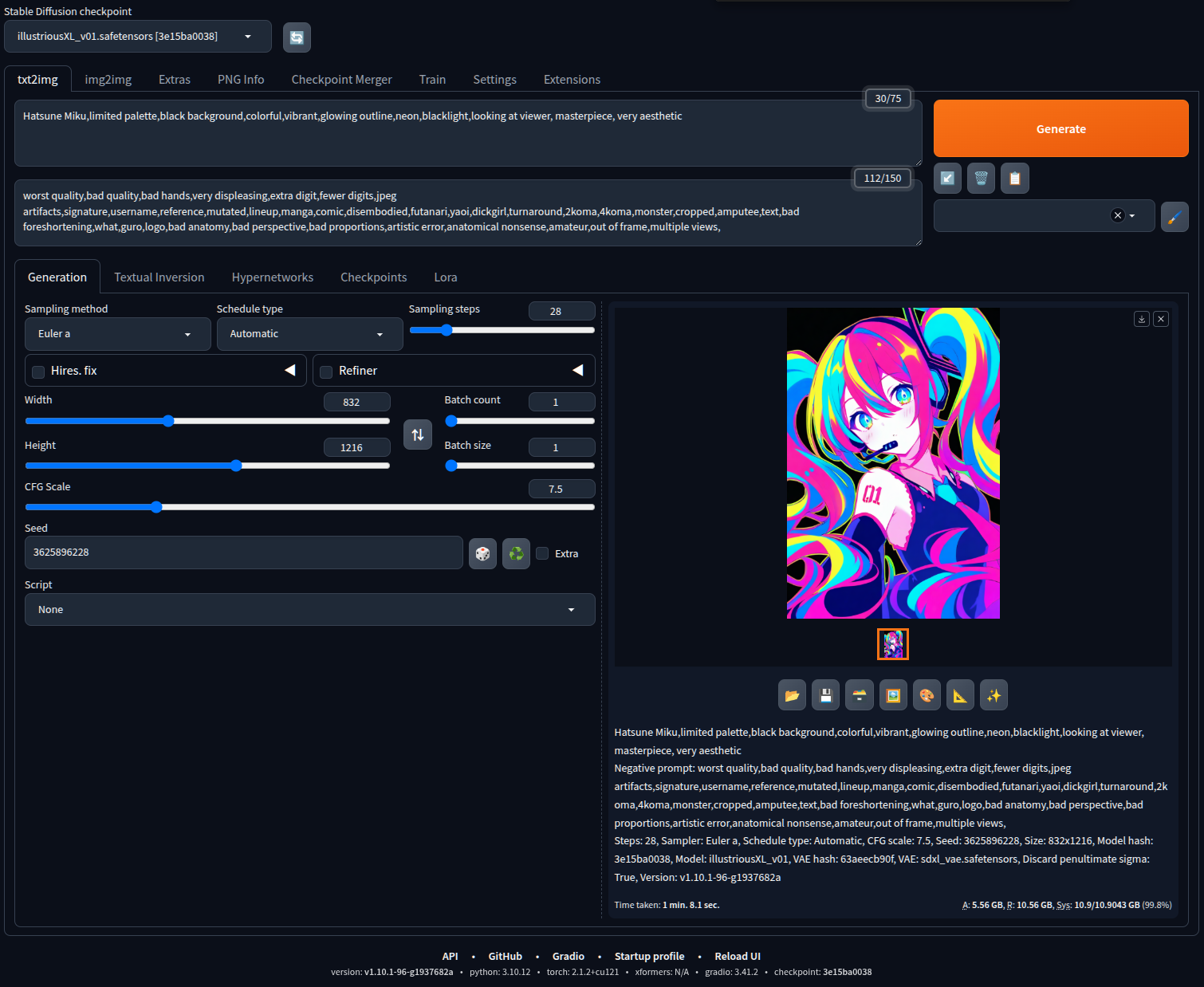The height and width of the screenshot is (987, 1204).
Task: Click the large generated Miku image preview
Action: 893,463
